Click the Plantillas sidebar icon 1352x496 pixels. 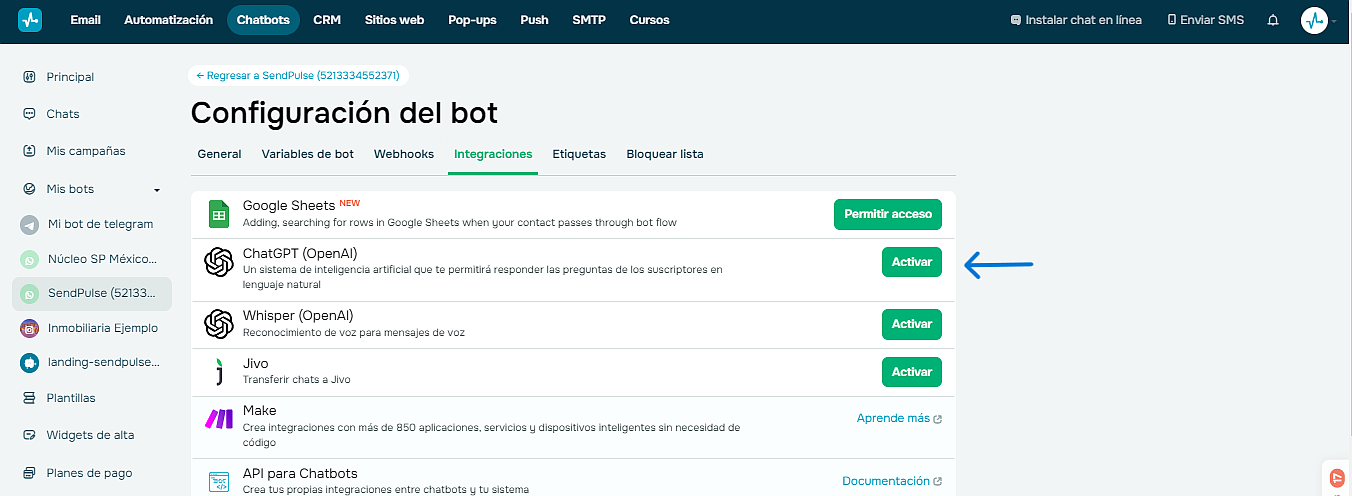point(29,398)
